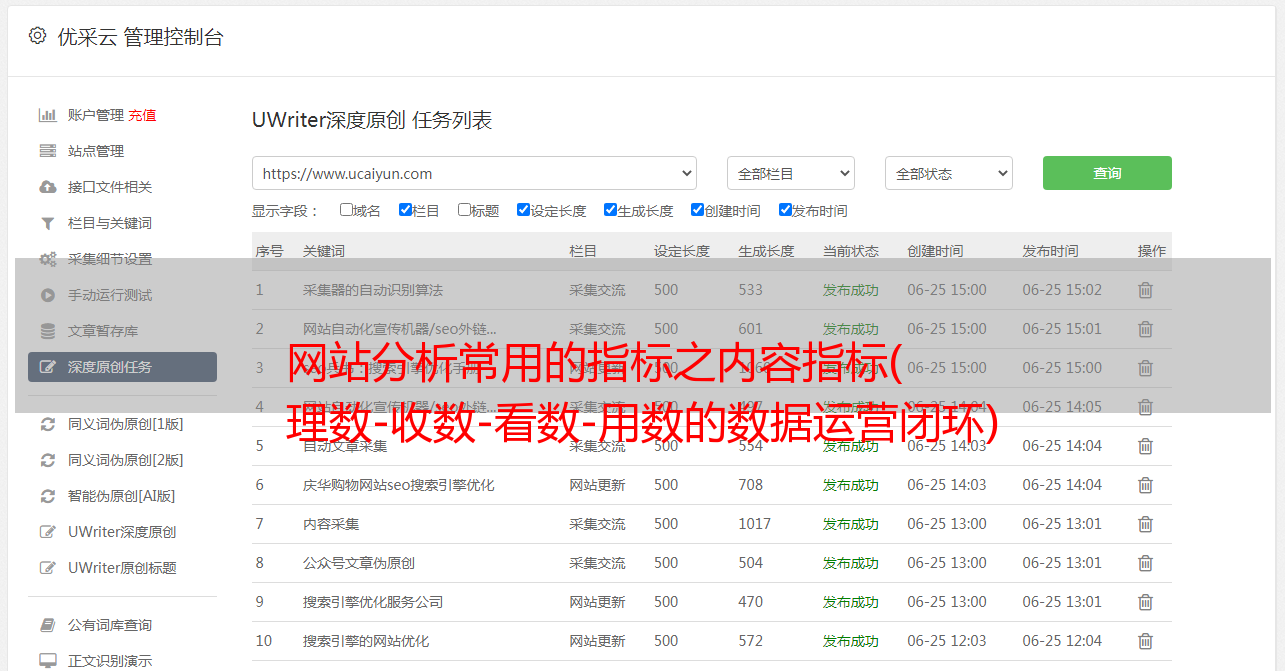Click keyword 公众号文章伪原创
Screen dimensions: 1285x671
pyautogui.click(x=359, y=563)
